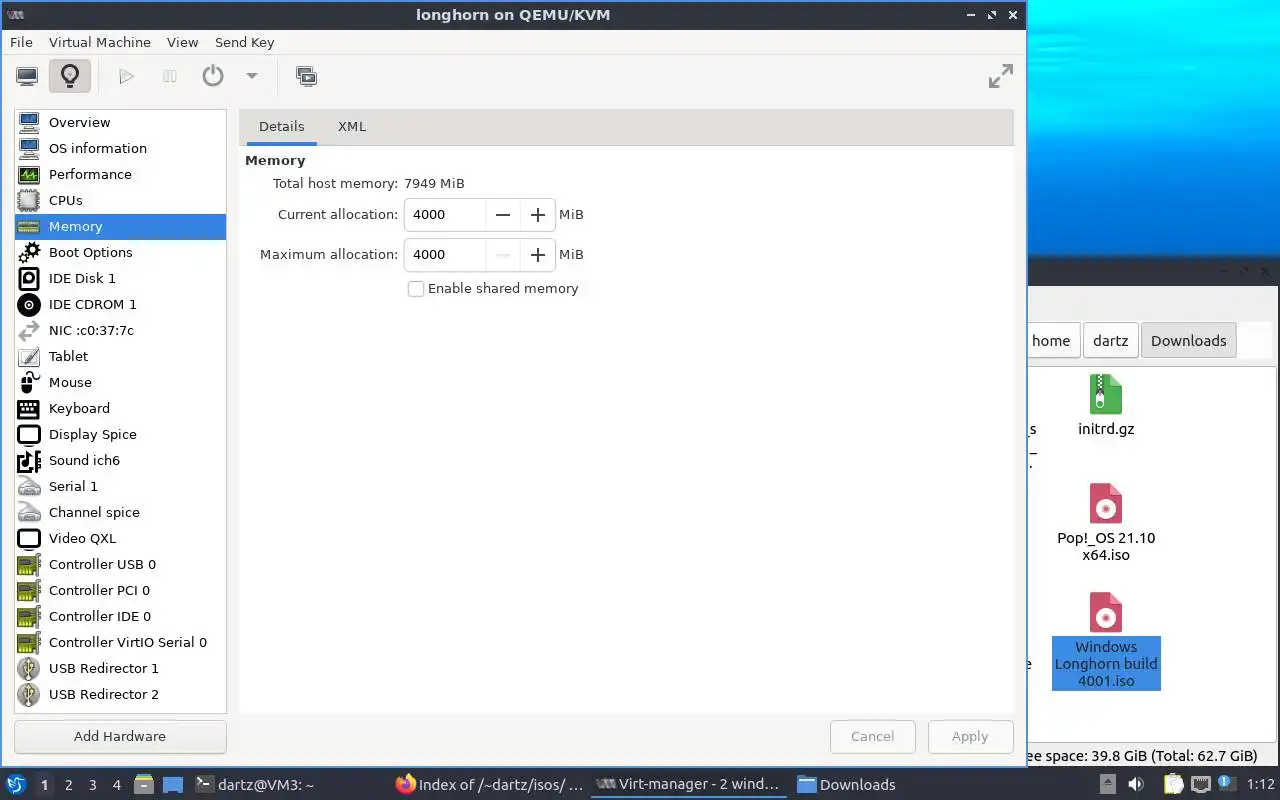Viewport: 1280px width, 800px height.
Task: Switch to fullscreen view icon
Action: tap(1000, 76)
